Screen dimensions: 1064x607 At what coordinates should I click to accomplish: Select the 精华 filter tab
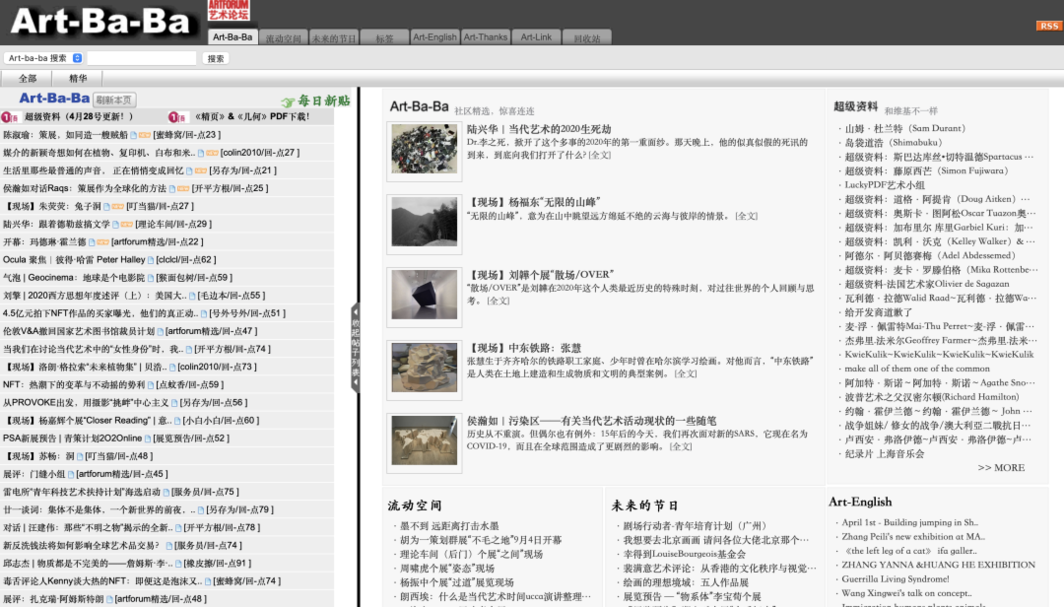[x=78, y=78]
